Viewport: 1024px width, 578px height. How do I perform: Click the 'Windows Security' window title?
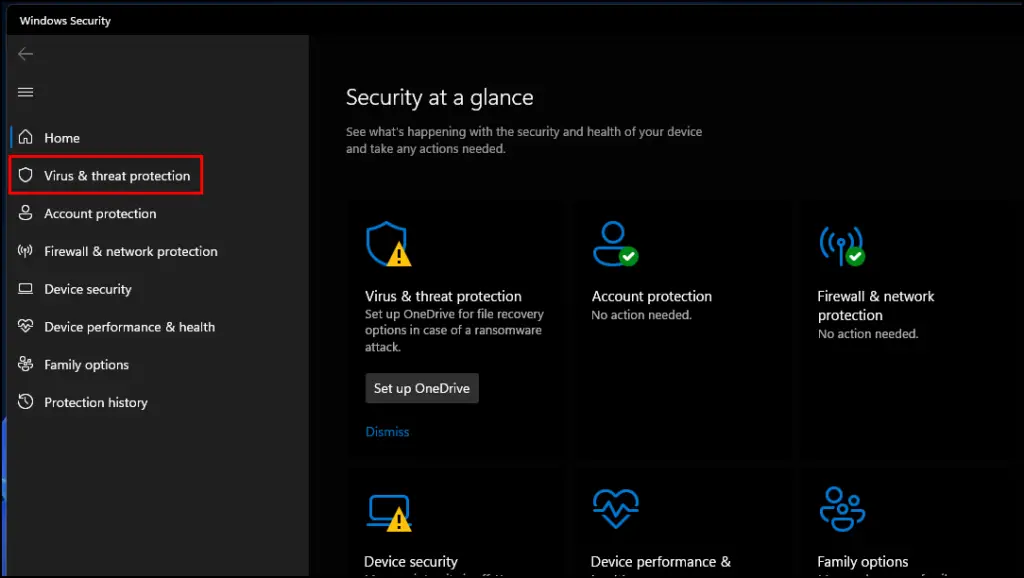[x=65, y=21]
